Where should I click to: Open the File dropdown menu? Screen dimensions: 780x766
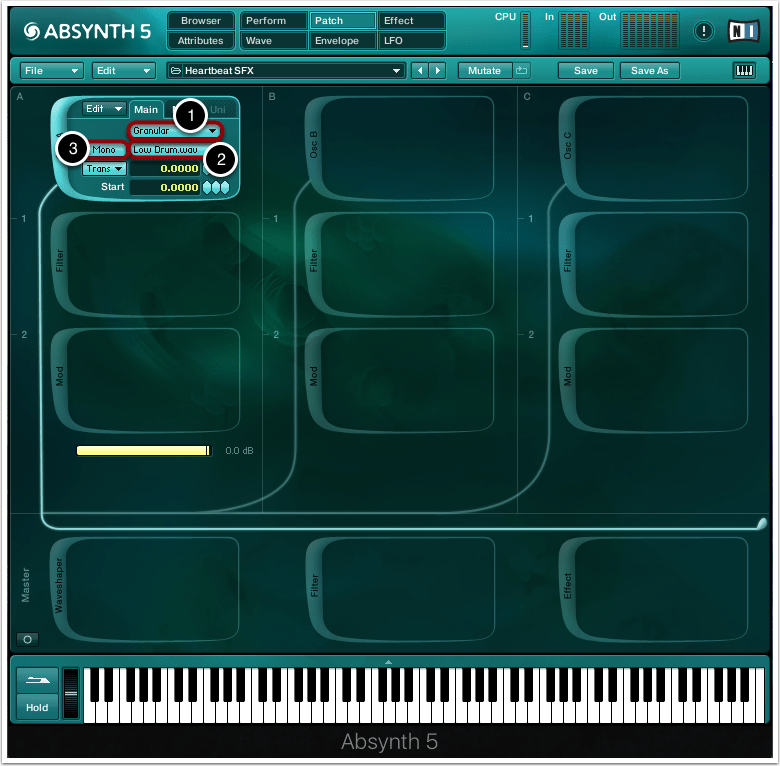point(50,71)
